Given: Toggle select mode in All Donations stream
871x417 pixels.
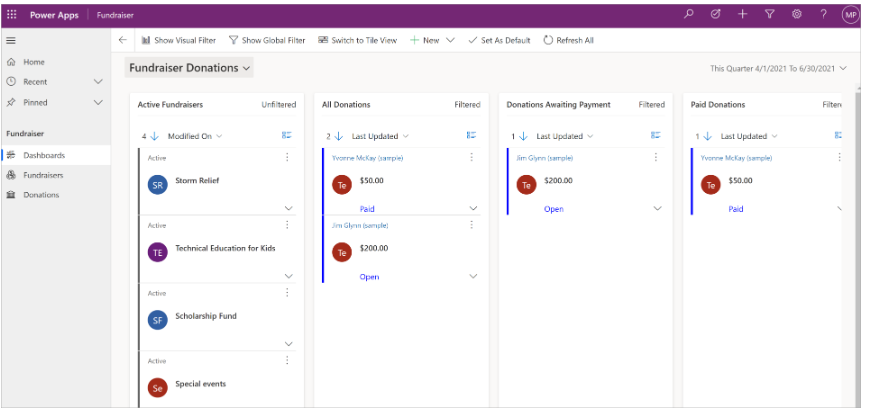Looking at the screenshot, I should point(471,135).
